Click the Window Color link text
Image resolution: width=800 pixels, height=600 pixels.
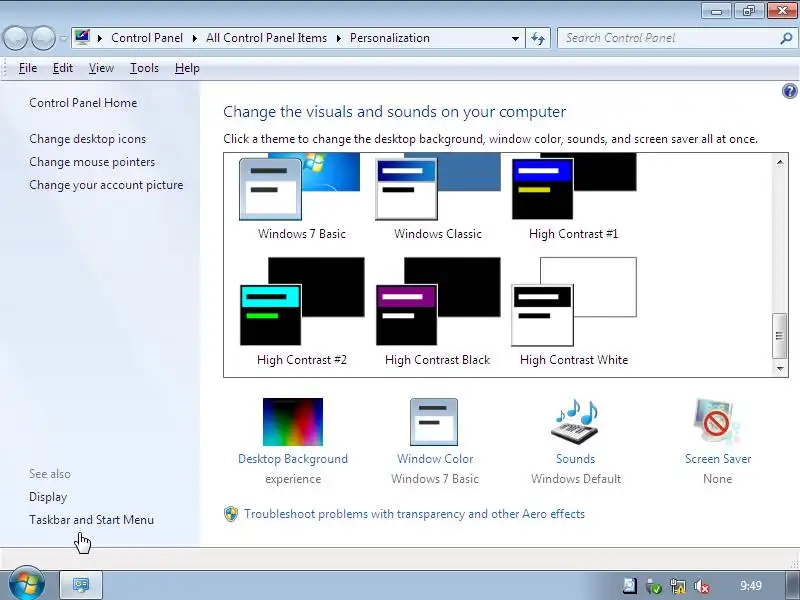pyautogui.click(x=435, y=459)
